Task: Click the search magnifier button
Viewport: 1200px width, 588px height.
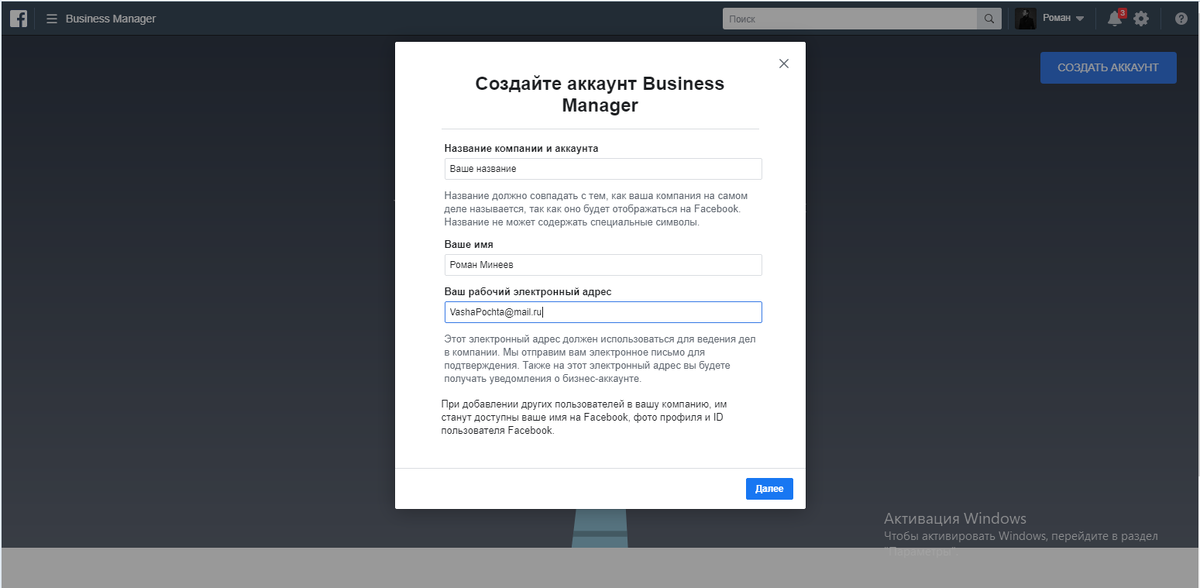Action: click(x=989, y=19)
